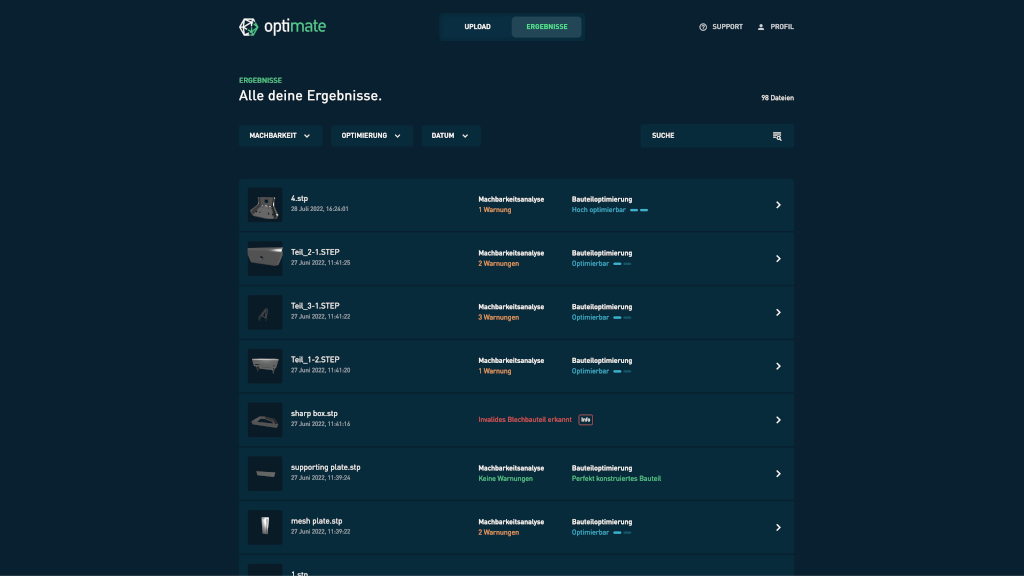Open the Info badge on sharp box.stp
Screen dimensions: 1024x576
(586, 420)
